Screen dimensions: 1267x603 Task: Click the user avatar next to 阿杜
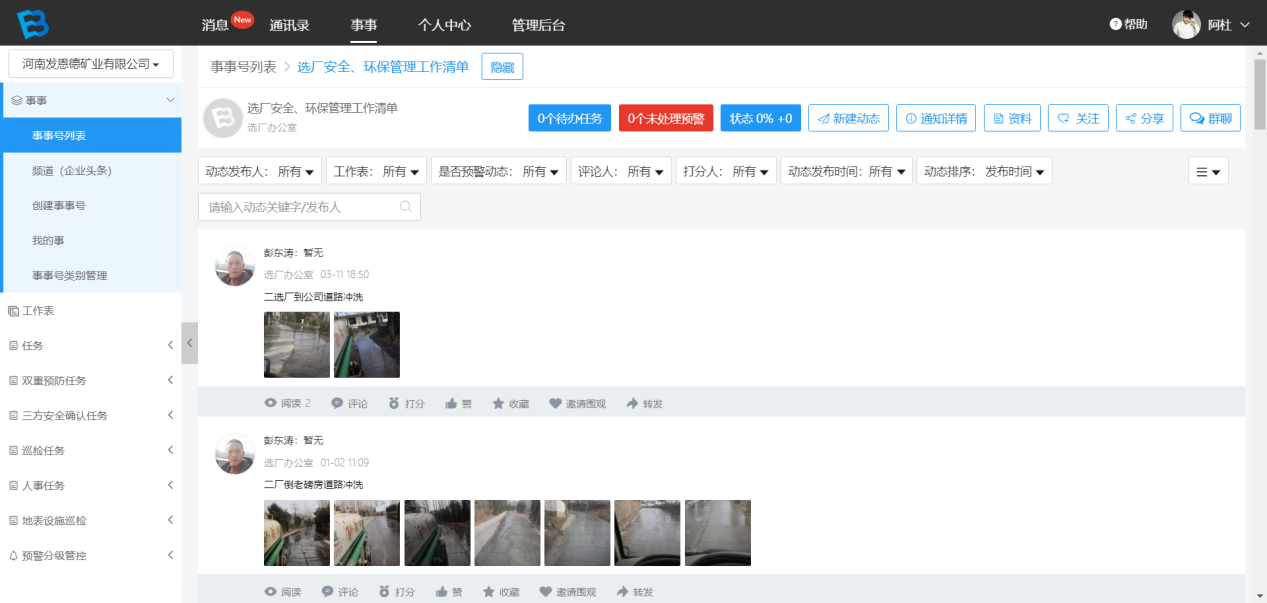click(x=1186, y=25)
